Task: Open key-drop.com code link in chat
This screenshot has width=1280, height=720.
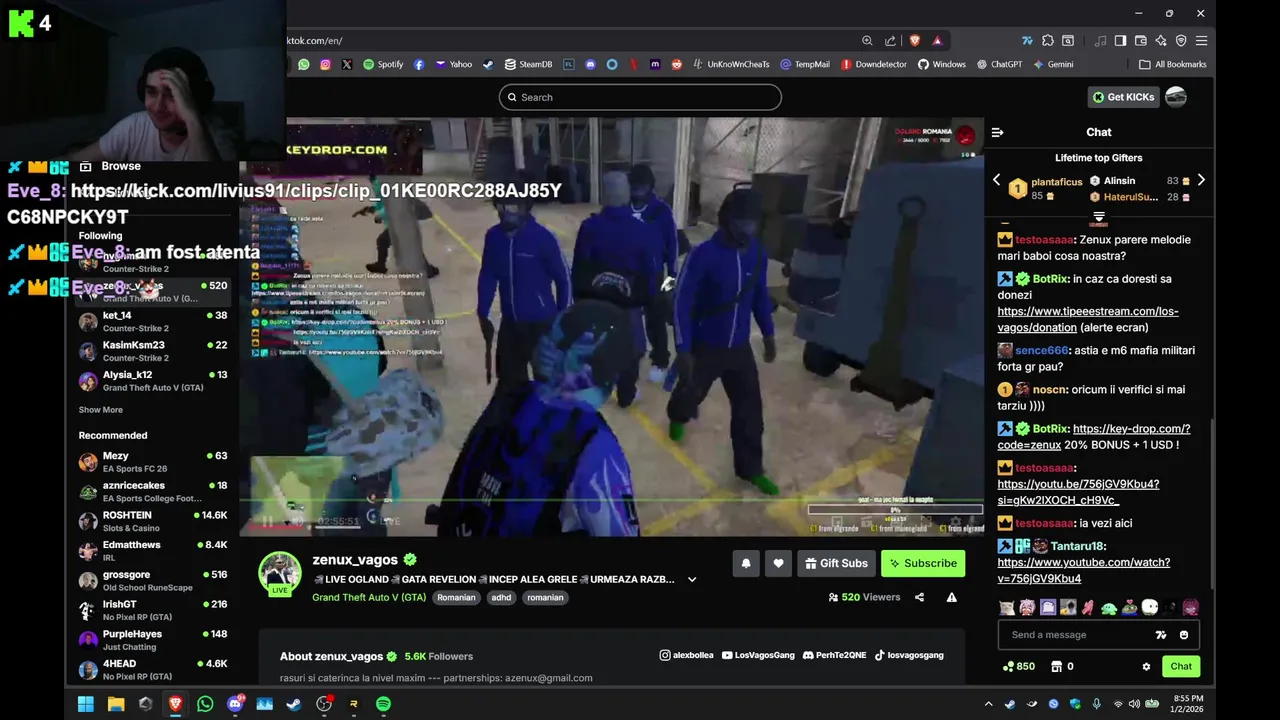Action: click(1094, 436)
